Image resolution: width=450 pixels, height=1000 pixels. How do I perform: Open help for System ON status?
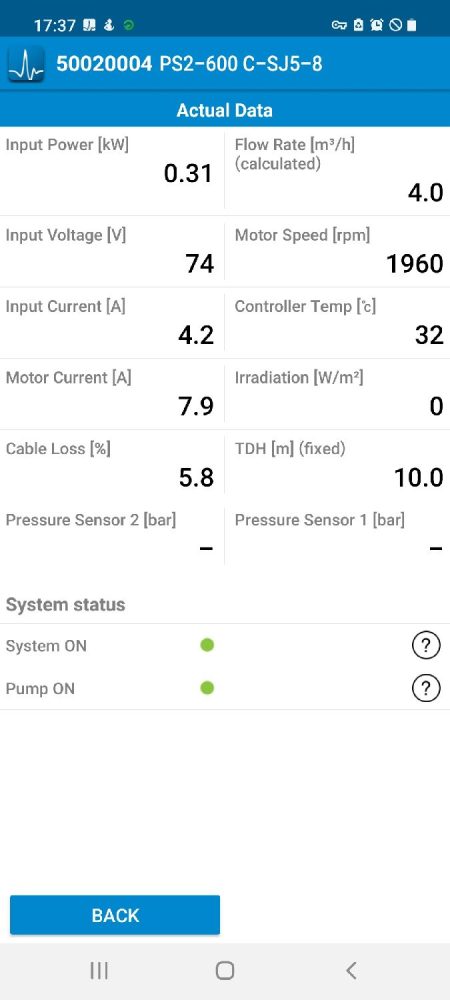[426, 646]
